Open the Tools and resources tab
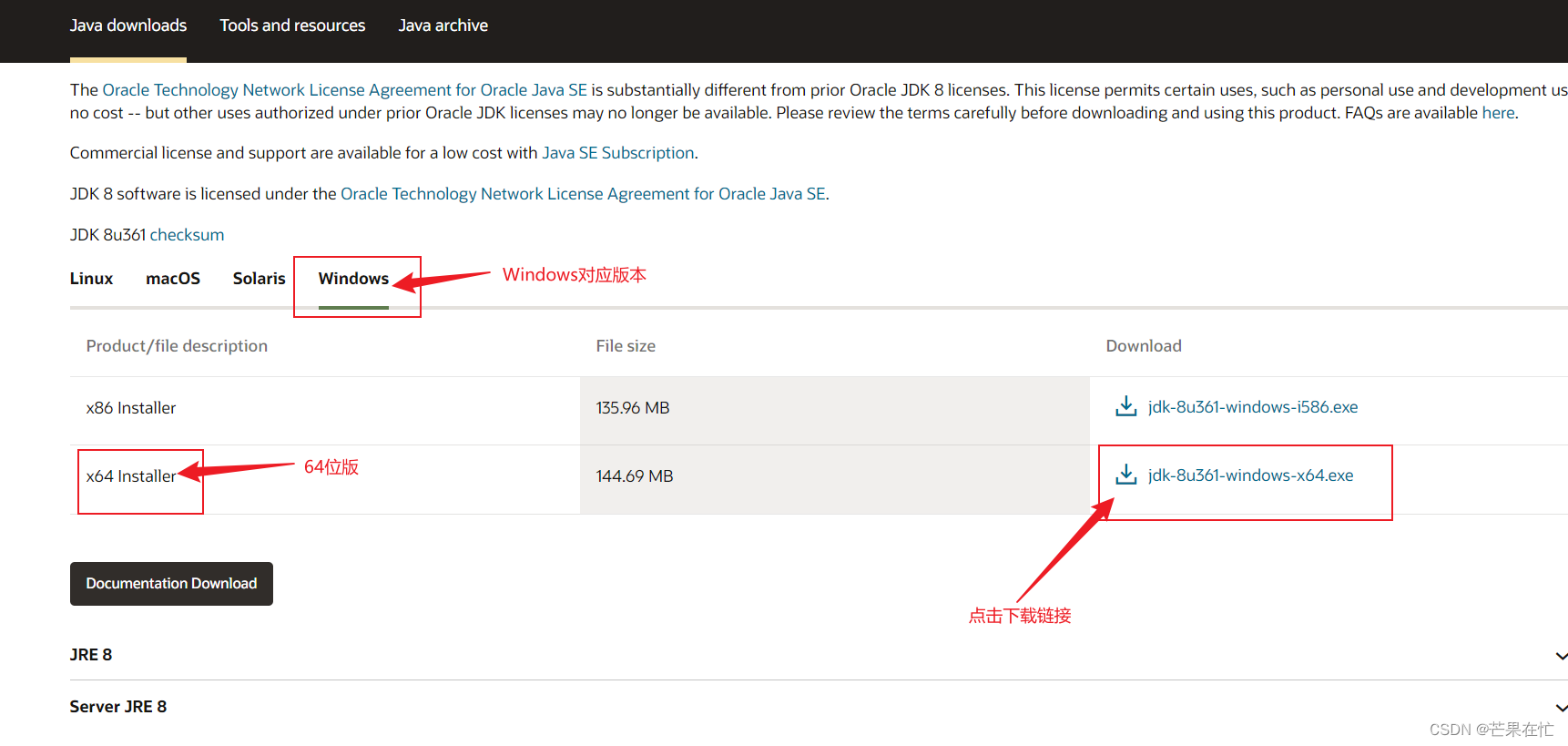 (292, 26)
